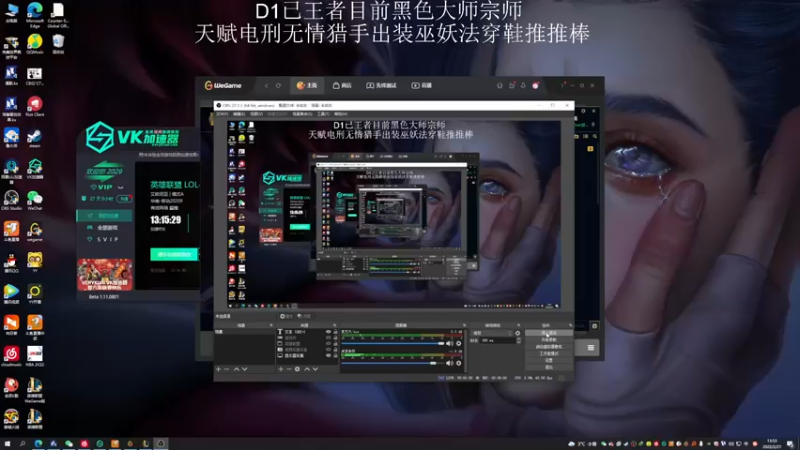The height and width of the screenshot is (450, 800).
Task: Open the WeGame beta test tab
Action: click(381, 86)
